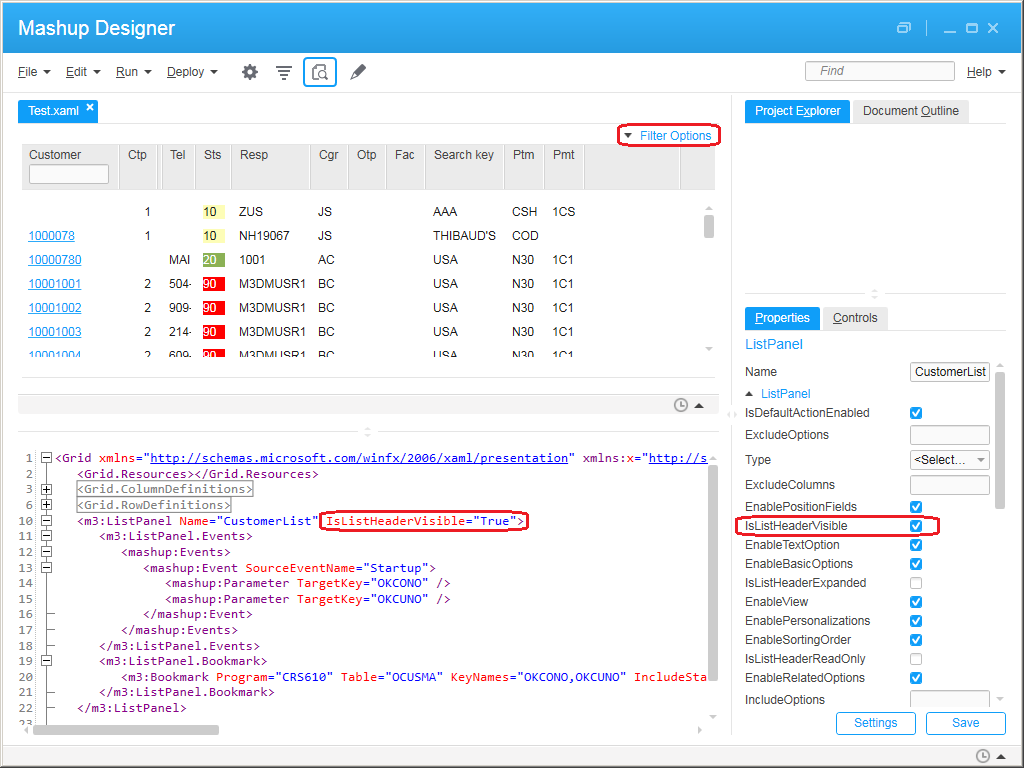
Task: Toggle the EnableSortingOrder checkbox
Action: pos(916,640)
